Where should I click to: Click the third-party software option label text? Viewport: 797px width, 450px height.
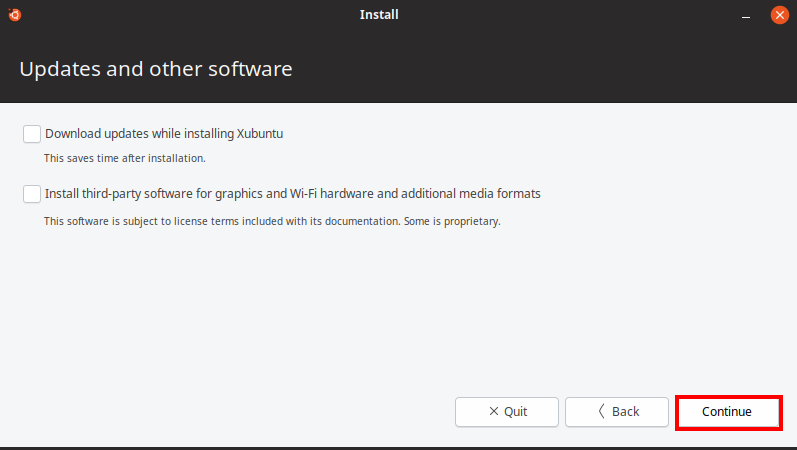pyautogui.click(x=293, y=194)
